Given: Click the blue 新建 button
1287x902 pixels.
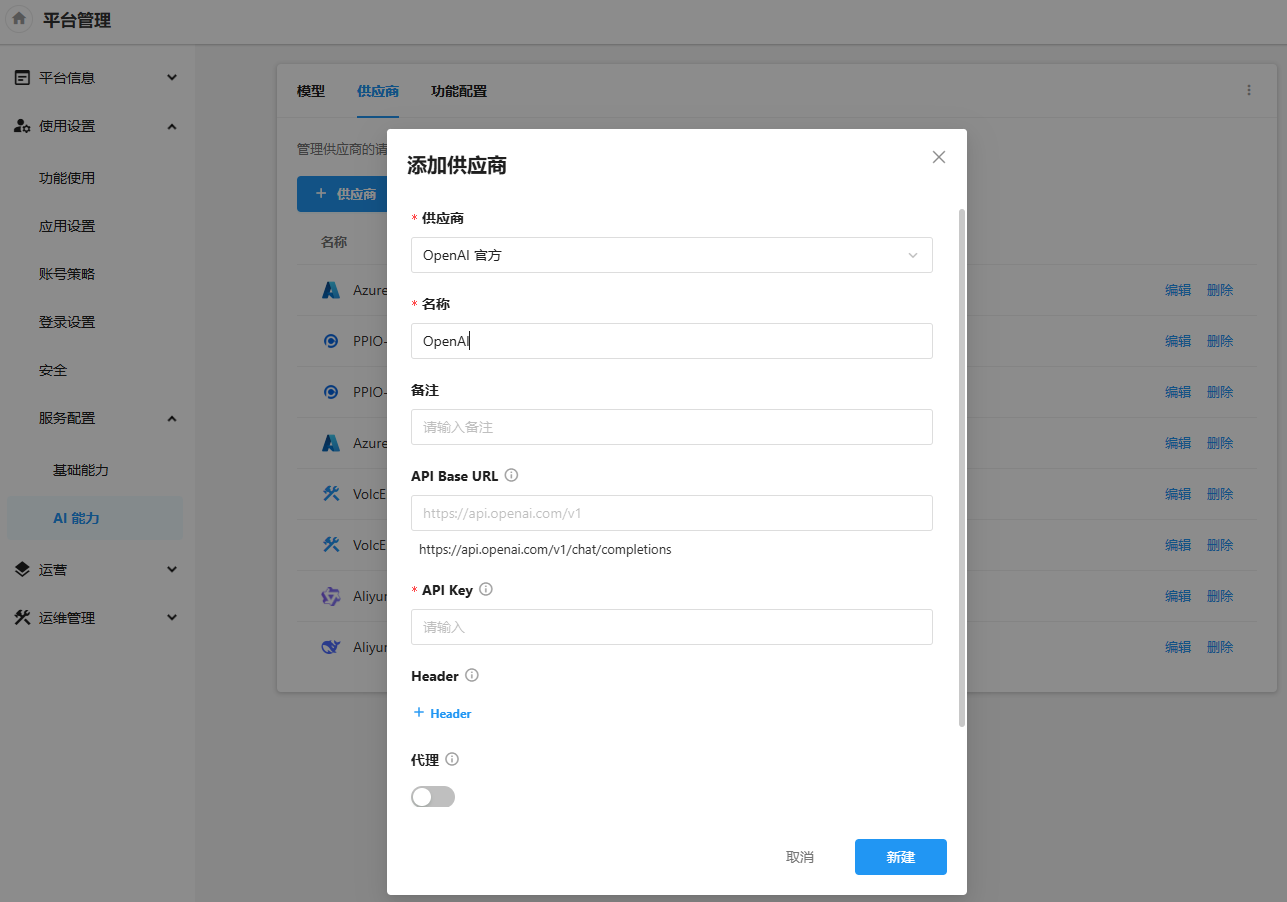Looking at the screenshot, I should [x=900, y=857].
